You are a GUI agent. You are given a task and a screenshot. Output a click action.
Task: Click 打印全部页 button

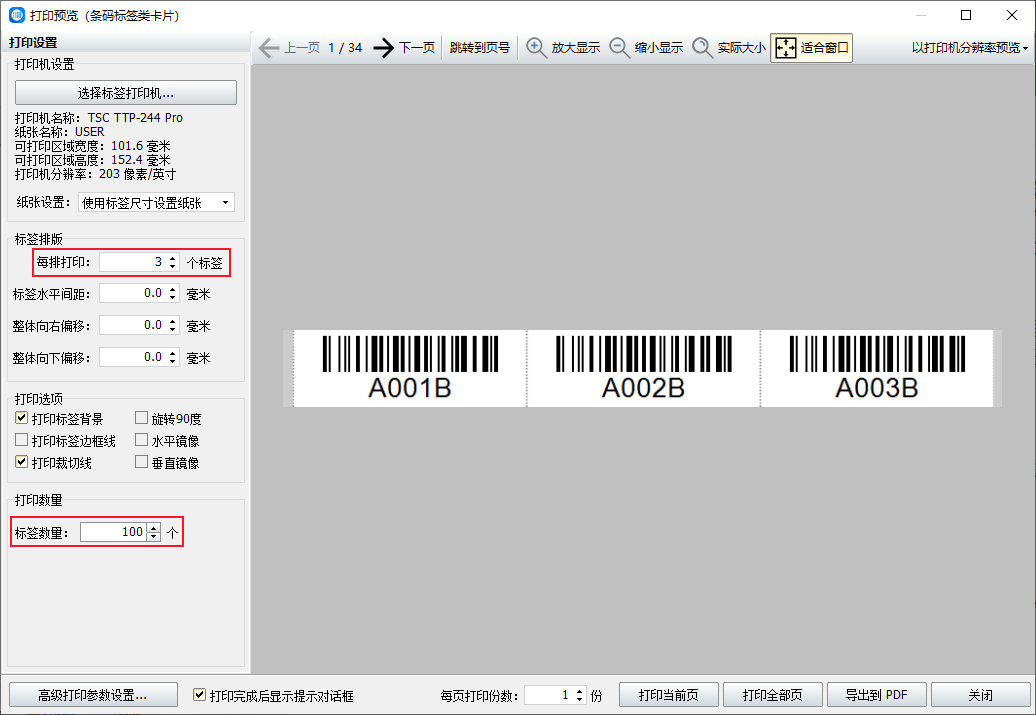pyautogui.click(x=772, y=695)
